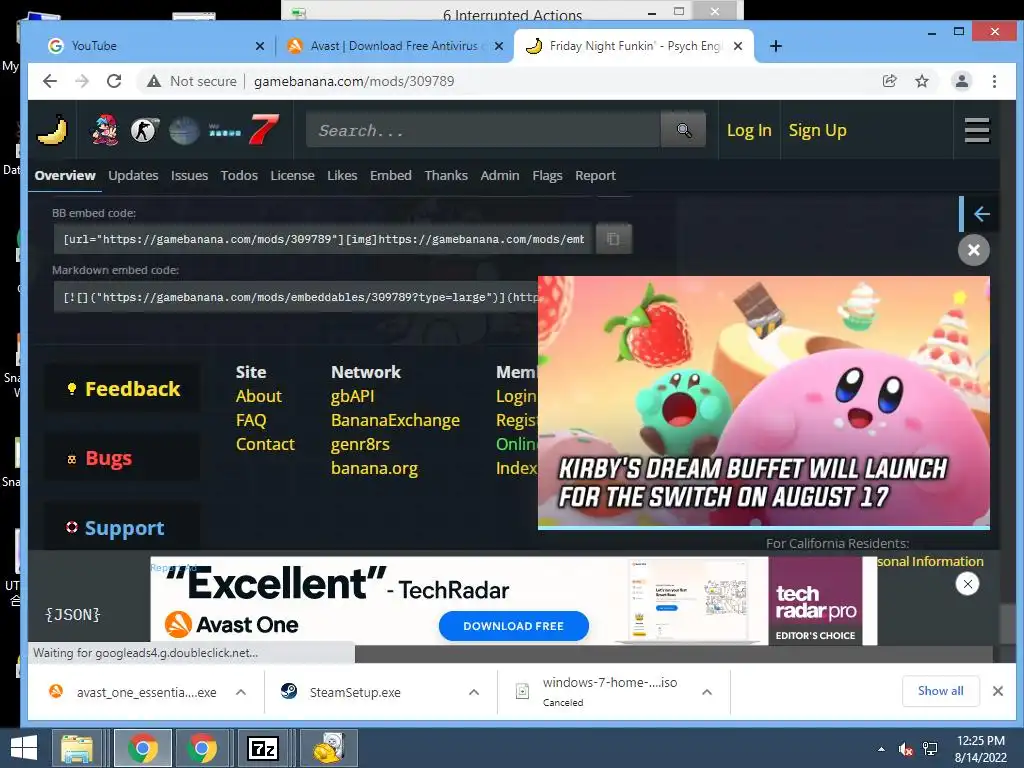
Task: Click the Log In link
Action: (x=749, y=130)
